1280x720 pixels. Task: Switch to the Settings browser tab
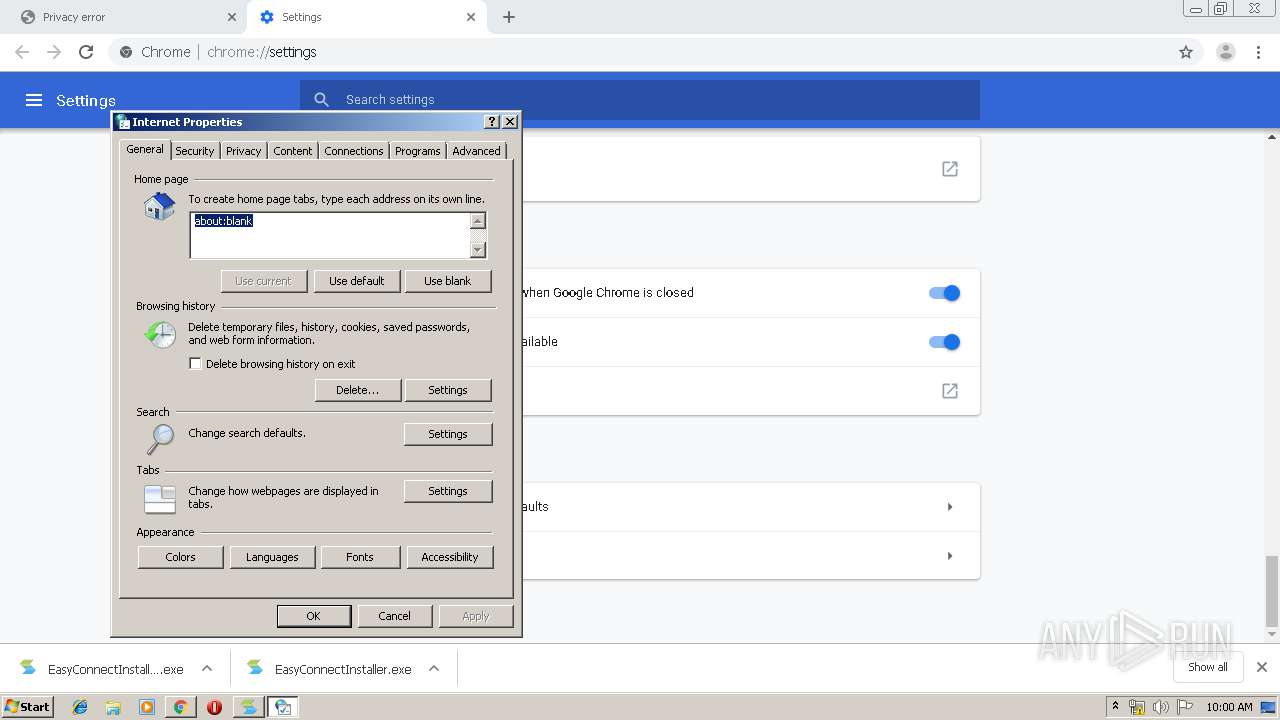(x=366, y=17)
